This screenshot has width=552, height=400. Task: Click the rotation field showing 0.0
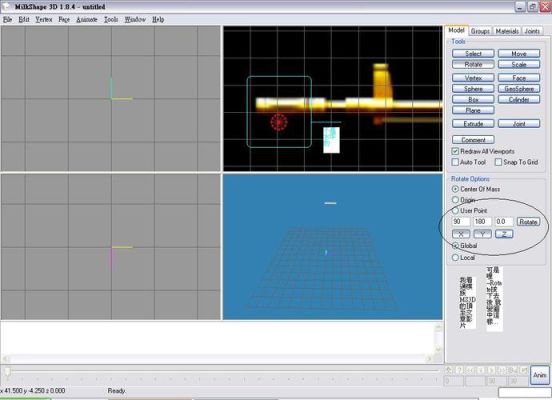[504, 221]
